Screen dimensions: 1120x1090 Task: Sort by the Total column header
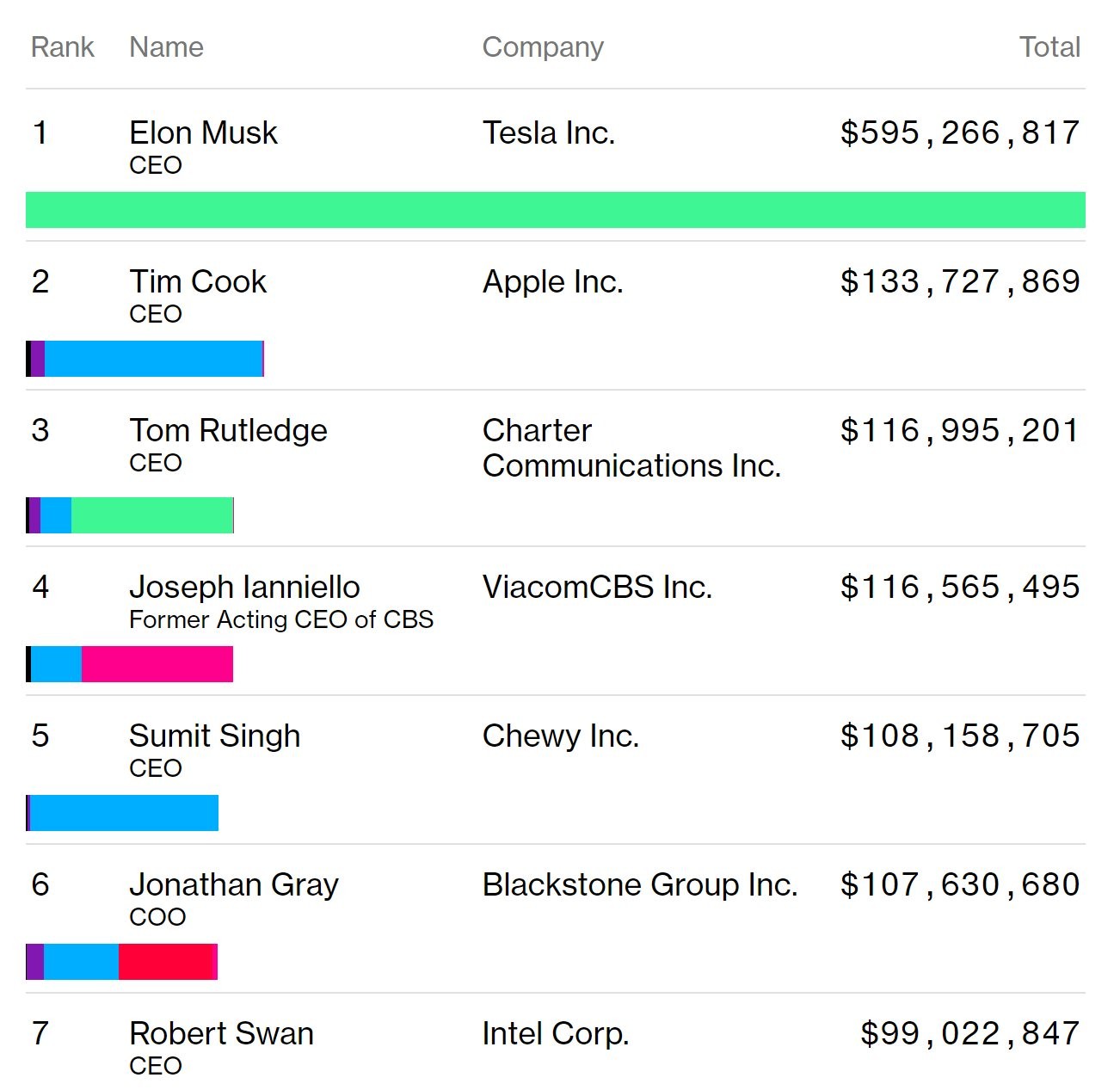1049,47
